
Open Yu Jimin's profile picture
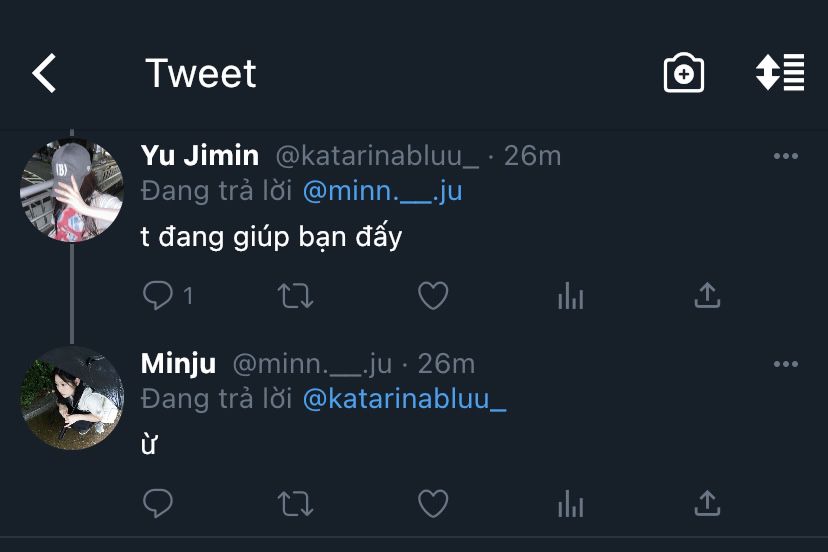(x=71, y=190)
